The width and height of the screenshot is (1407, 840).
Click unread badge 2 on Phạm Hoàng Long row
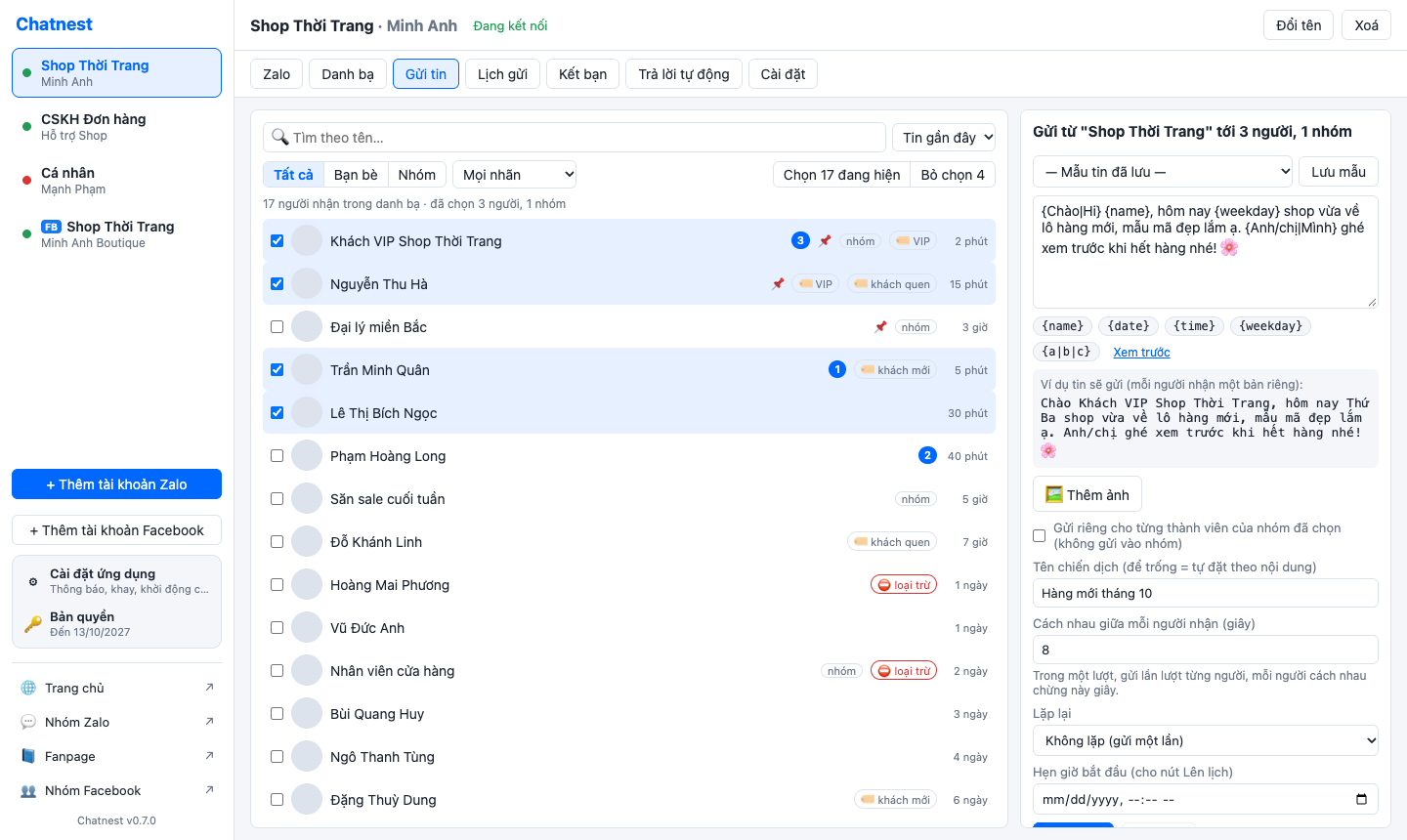click(927, 455)
